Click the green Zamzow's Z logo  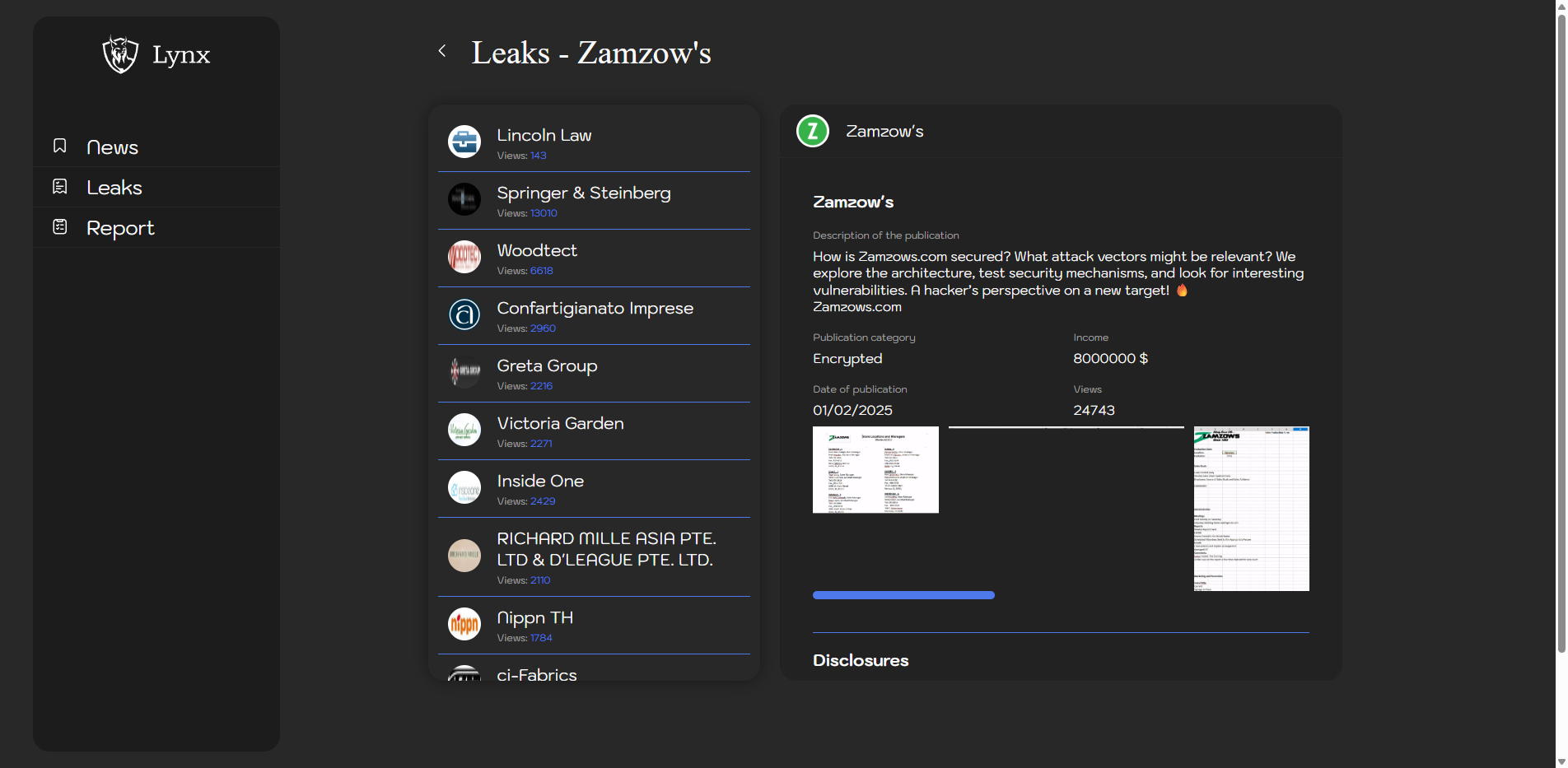click(x=813, y=131)
